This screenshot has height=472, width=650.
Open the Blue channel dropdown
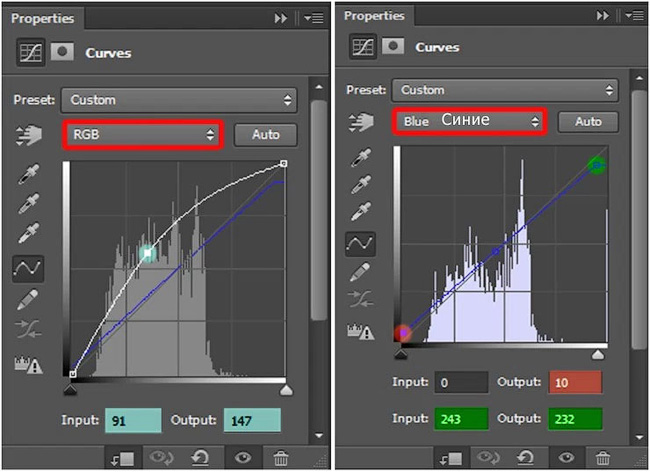(x=469, y=121)
